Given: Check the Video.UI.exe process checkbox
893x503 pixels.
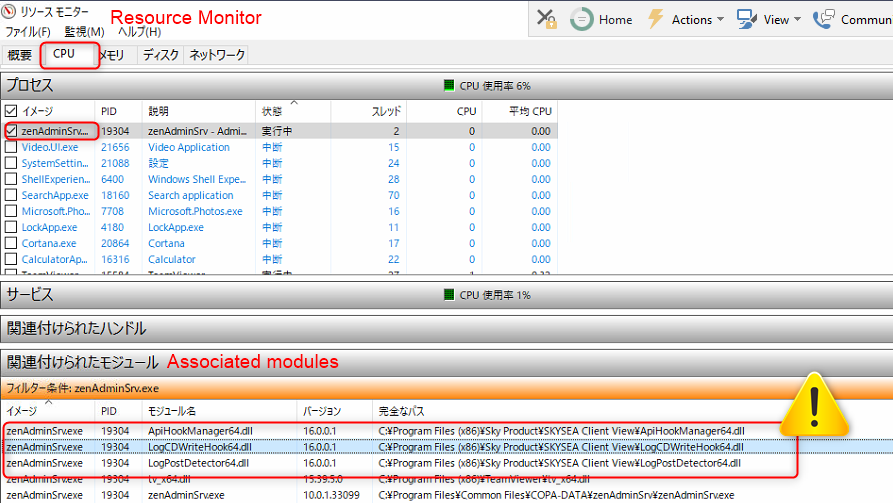Looking at the screenshot, I should point(11,147).
